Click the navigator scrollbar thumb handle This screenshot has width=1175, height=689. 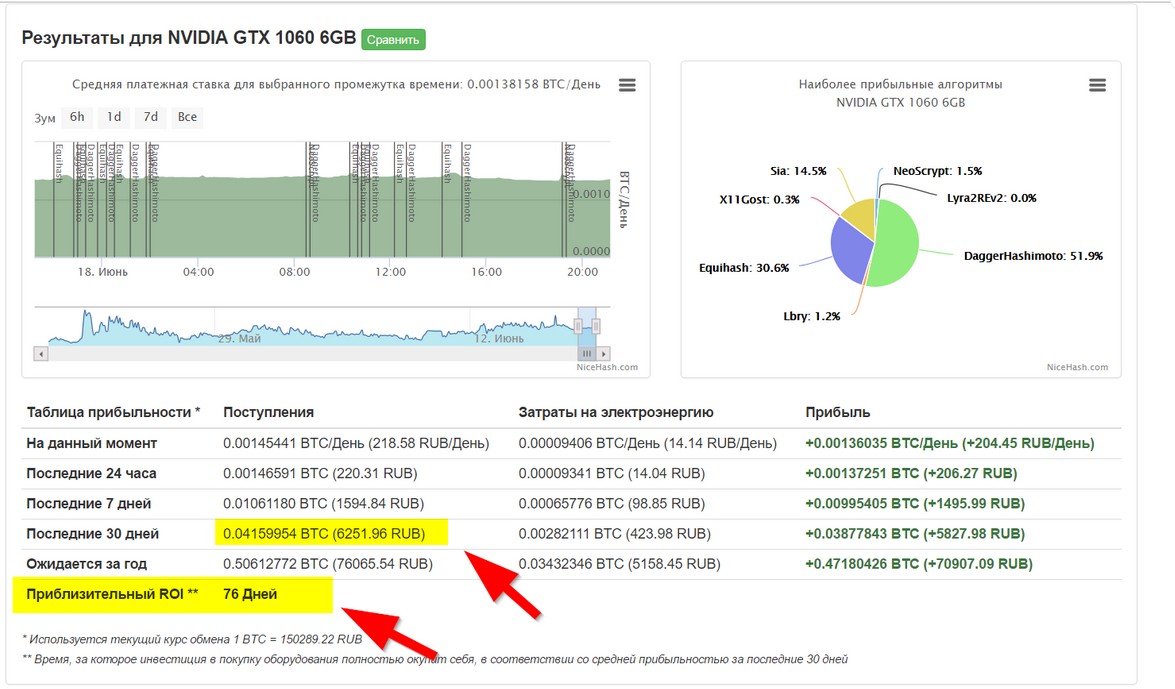588,354
